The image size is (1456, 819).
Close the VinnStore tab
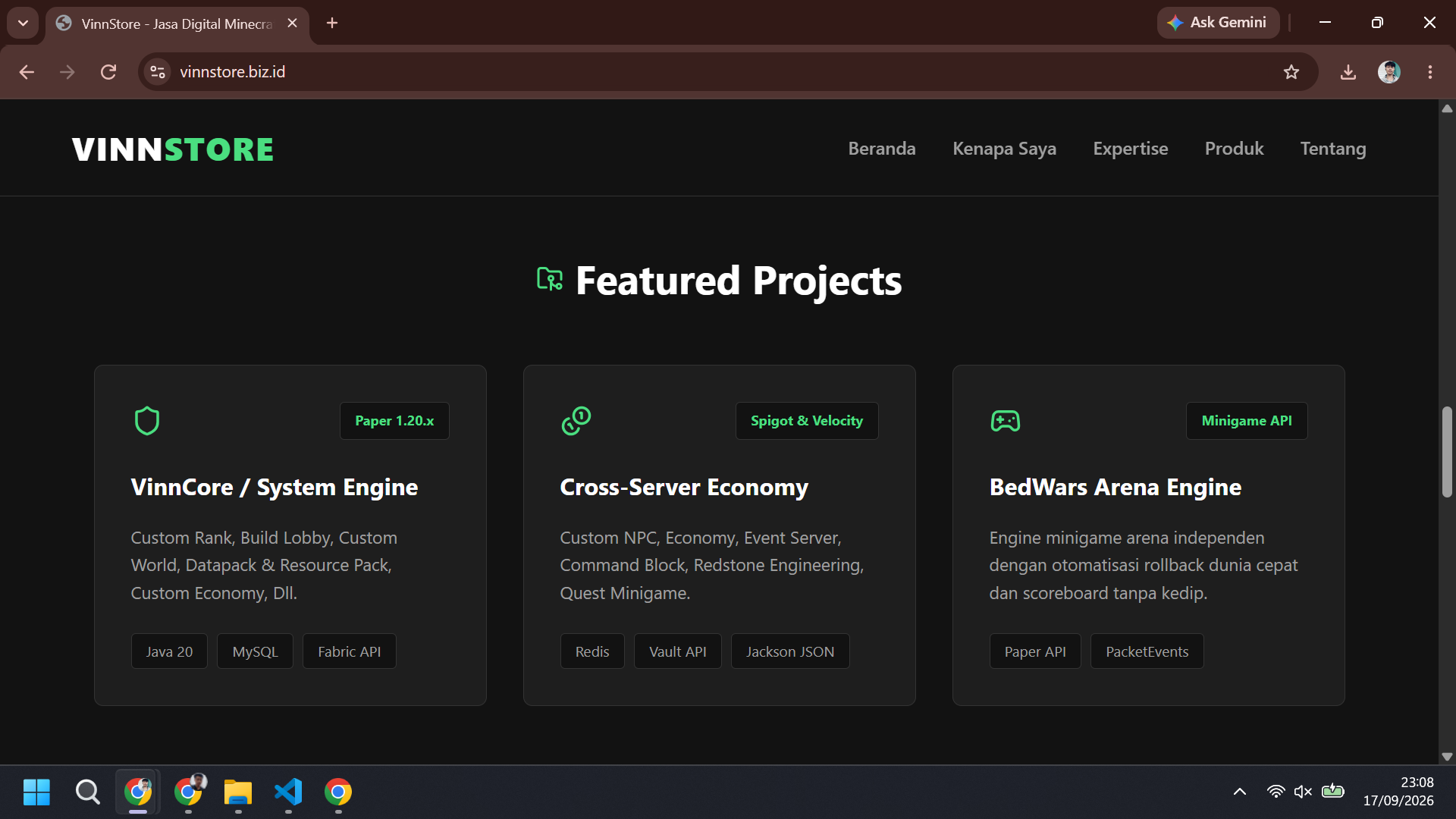click(x=292, y=24)
